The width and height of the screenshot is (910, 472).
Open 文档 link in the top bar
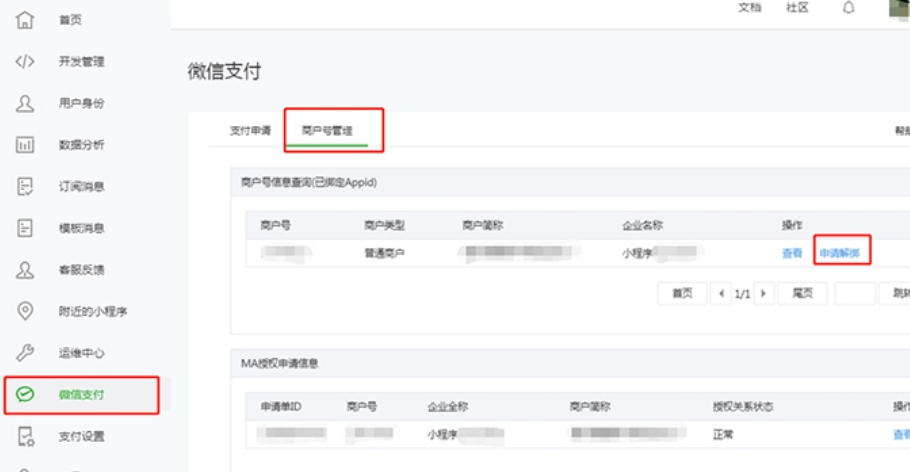749,8
